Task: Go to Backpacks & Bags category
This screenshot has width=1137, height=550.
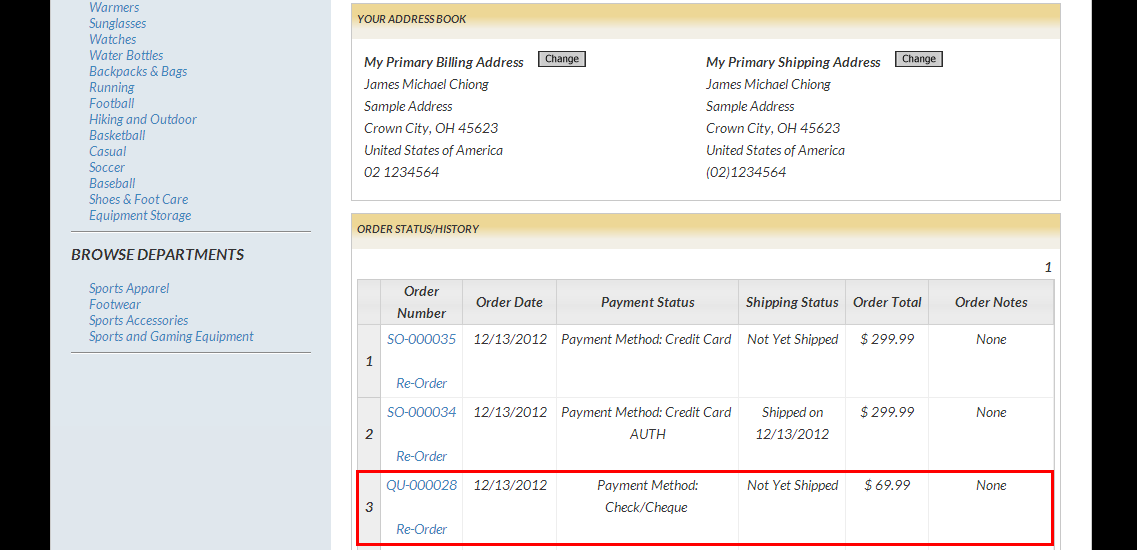Action: pos(138,71)
